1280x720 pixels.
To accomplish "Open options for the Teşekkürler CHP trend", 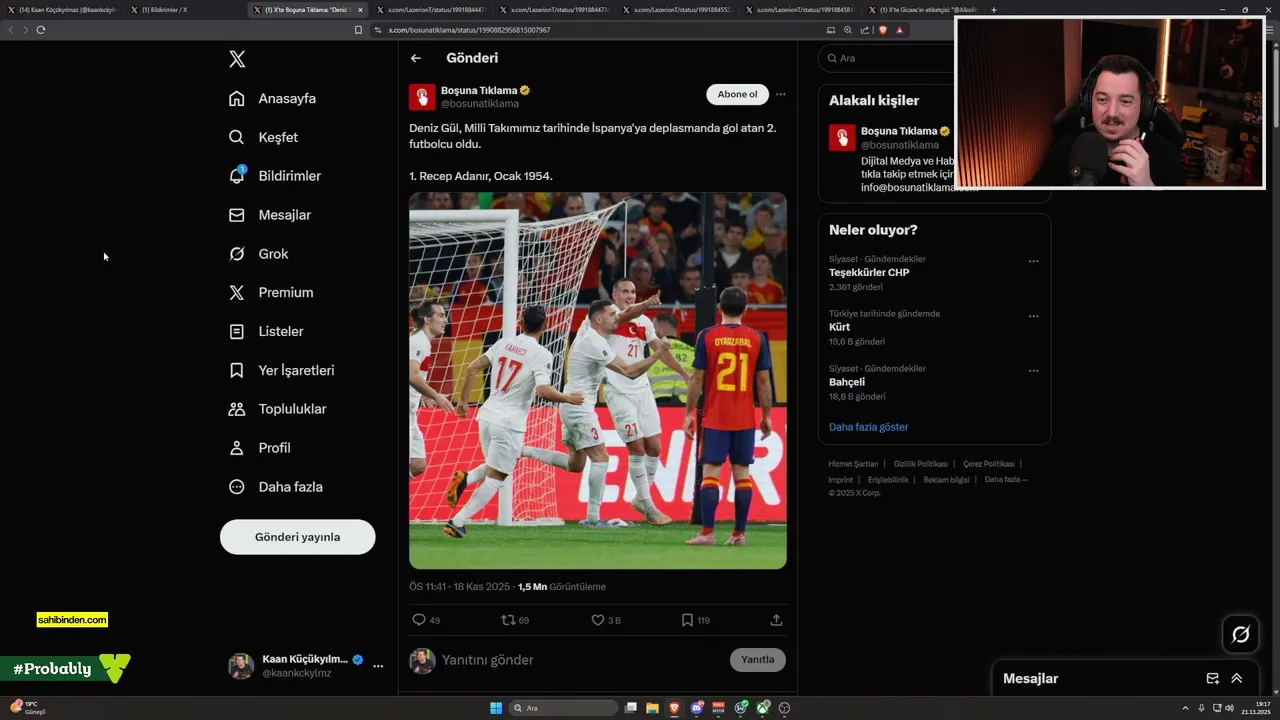I will coord(1033,261).
